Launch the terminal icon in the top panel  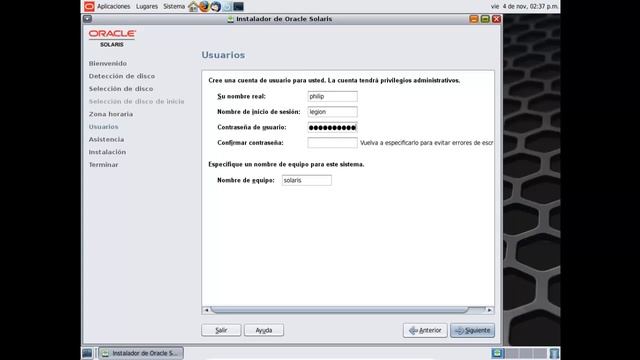[x=238, y=6]
